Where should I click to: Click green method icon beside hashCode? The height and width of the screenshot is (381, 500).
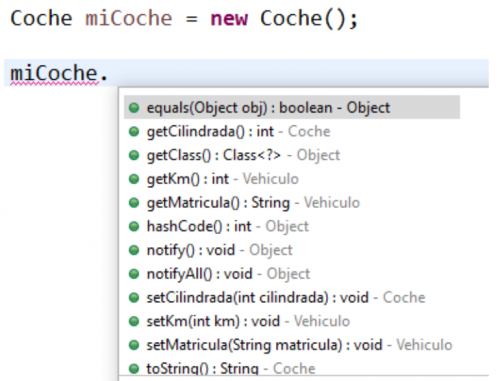click(x=134, y=226)
